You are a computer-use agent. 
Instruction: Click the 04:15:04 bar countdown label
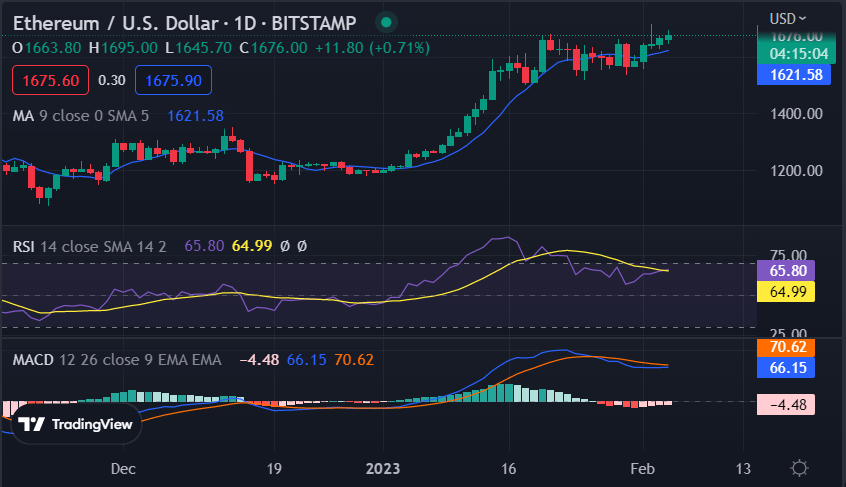pyautogui.click(x=789, y=54)
